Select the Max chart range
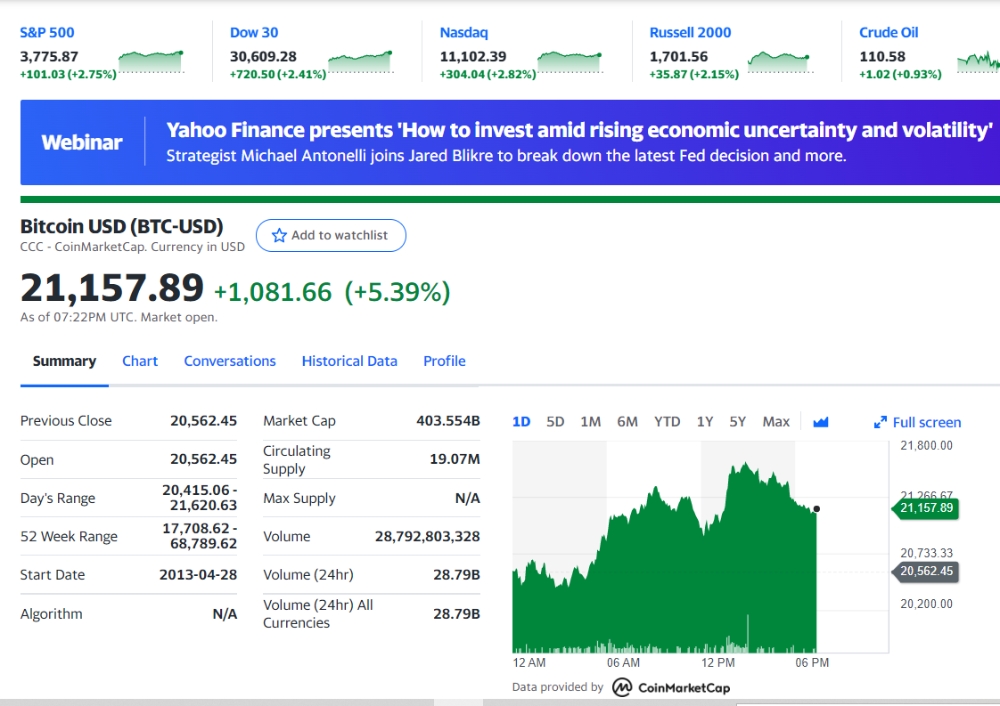The width and height of the screenshot is (1000, 706). coord(776,422)
